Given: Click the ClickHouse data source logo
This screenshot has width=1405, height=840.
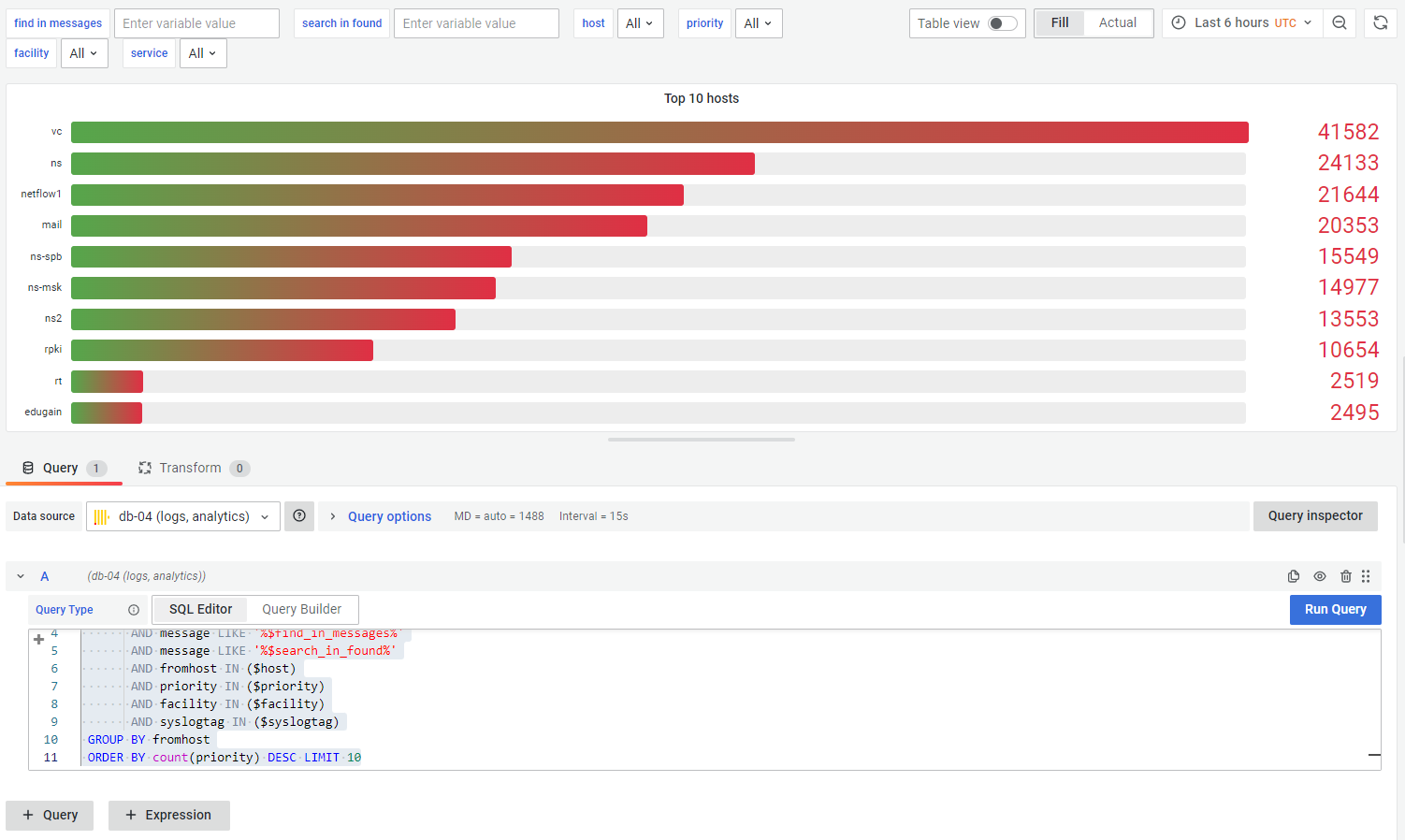Looking at the screenshot, I should 101,515.
